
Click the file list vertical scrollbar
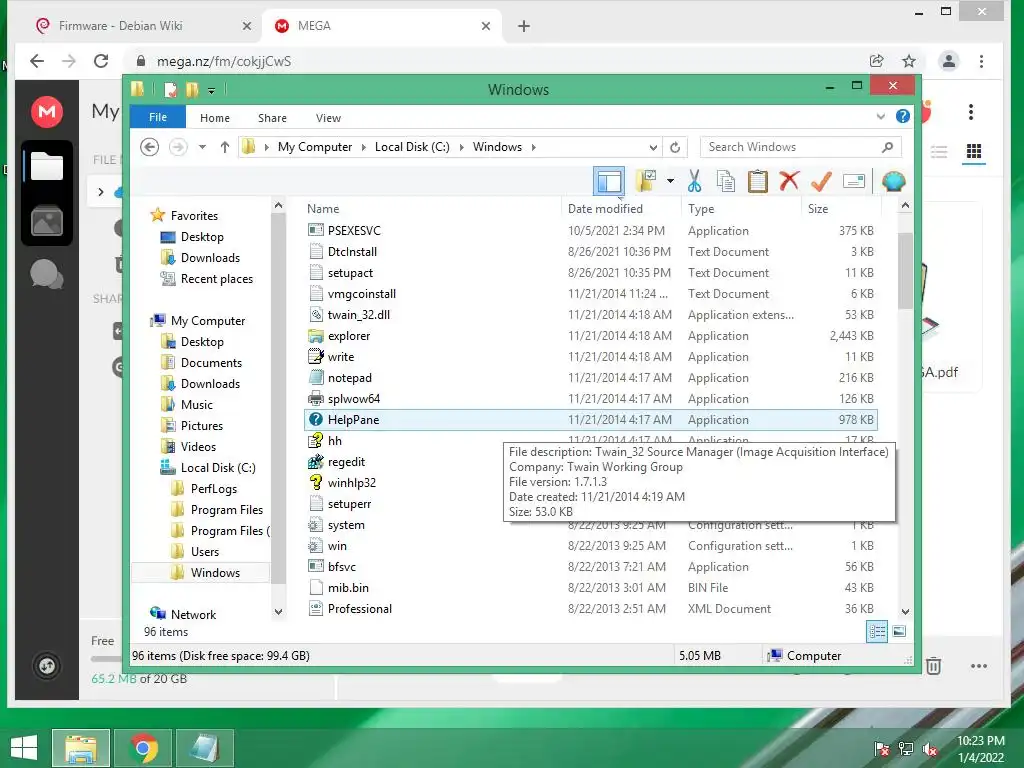click(x=905, y=270)
